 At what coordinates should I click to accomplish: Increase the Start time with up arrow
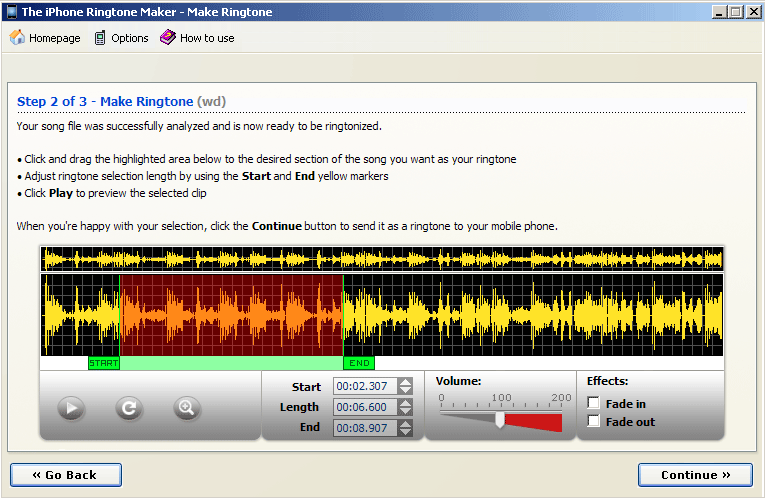(405, 382)
